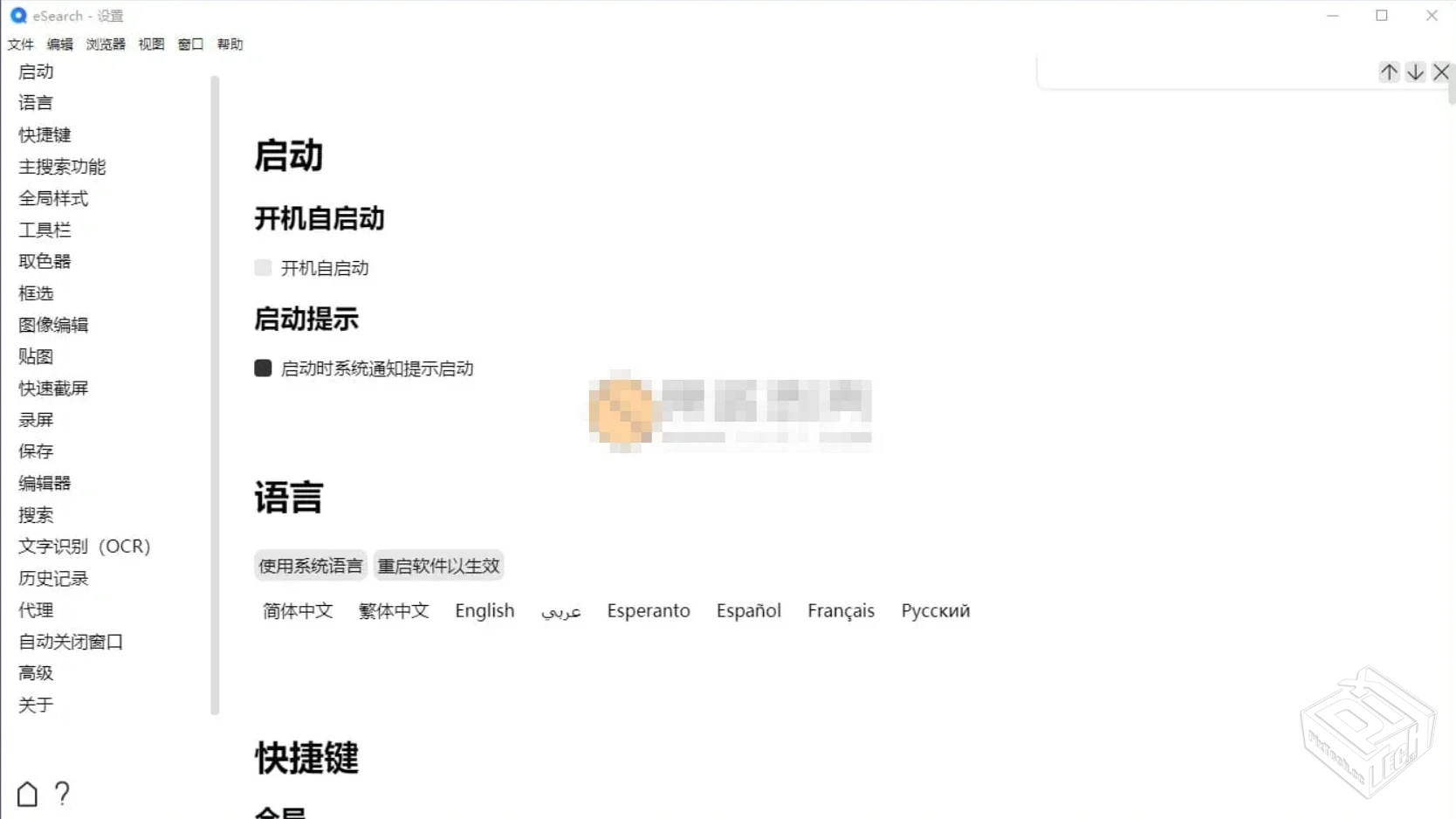Close the search bar with the X icon
The image size is (1456, 819).
pyautogui.click(x=1442, y=72)
